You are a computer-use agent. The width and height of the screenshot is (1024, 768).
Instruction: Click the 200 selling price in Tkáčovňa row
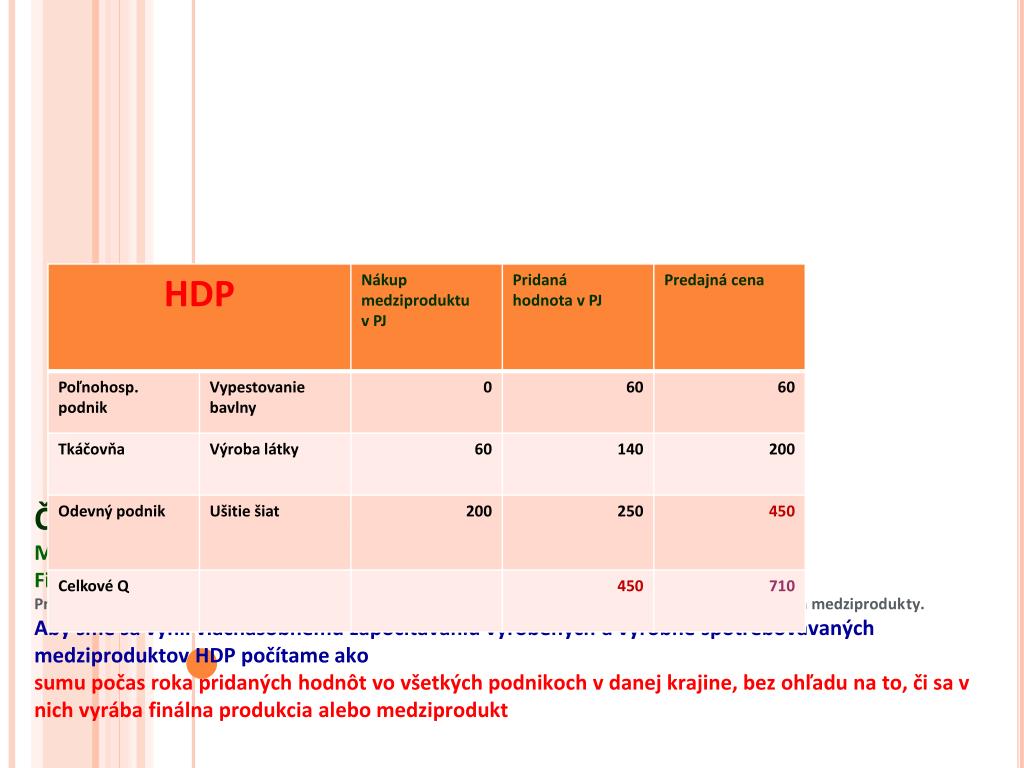(782, 449)
